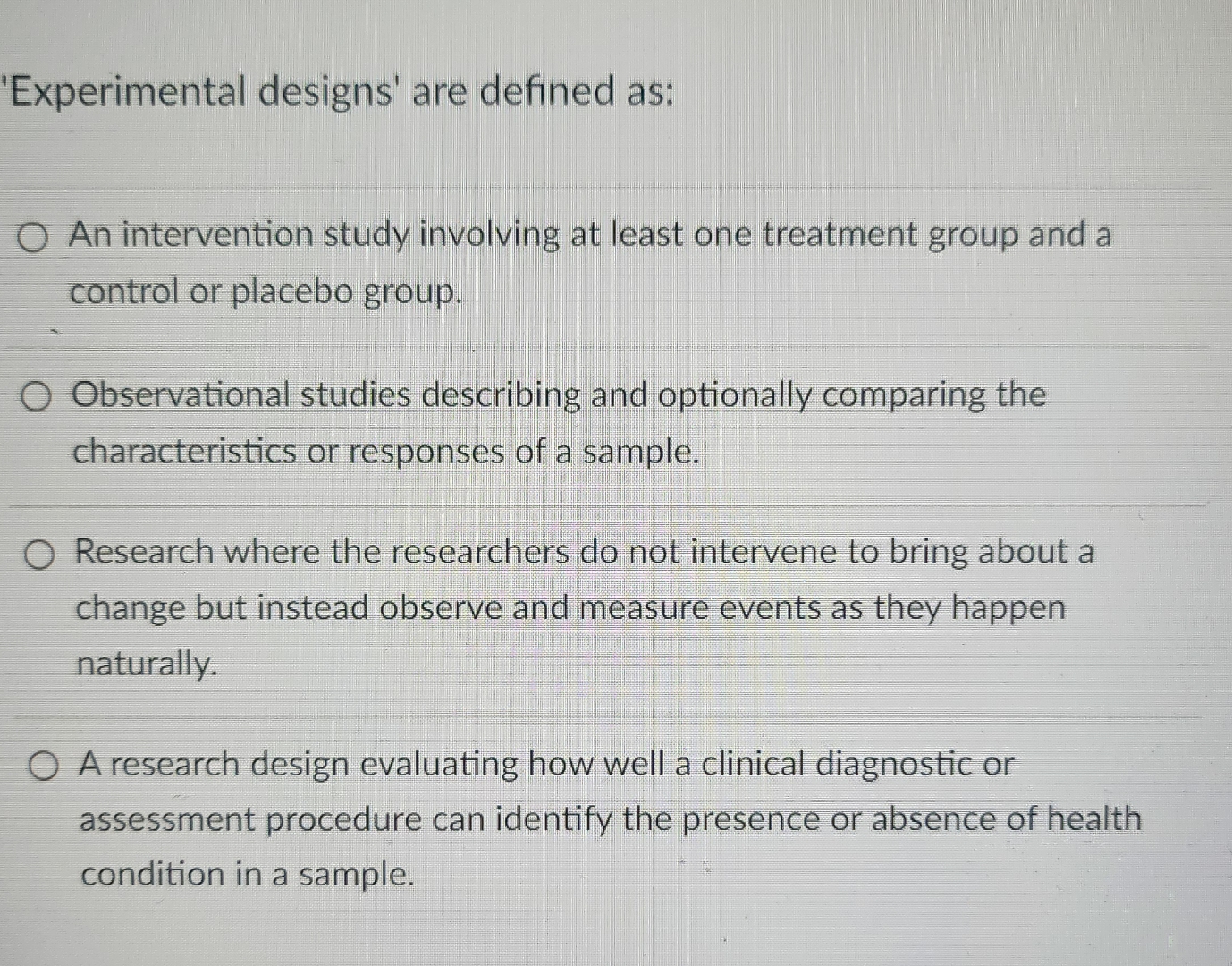The height and width of the screenshot is (966, 1232).
Task: Click the answer mentioning a control or placebo group
Action: pyautogui.click(x=266, y=292)
